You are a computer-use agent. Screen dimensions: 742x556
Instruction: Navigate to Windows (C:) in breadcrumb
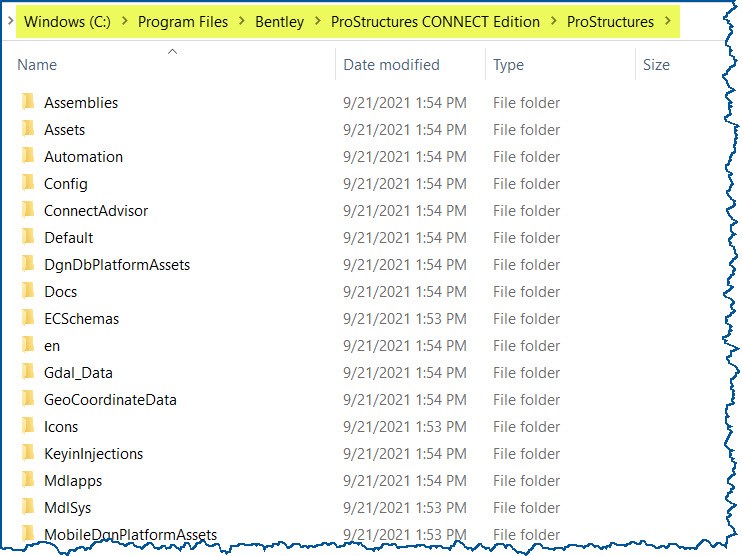click(x=67, y=21)
